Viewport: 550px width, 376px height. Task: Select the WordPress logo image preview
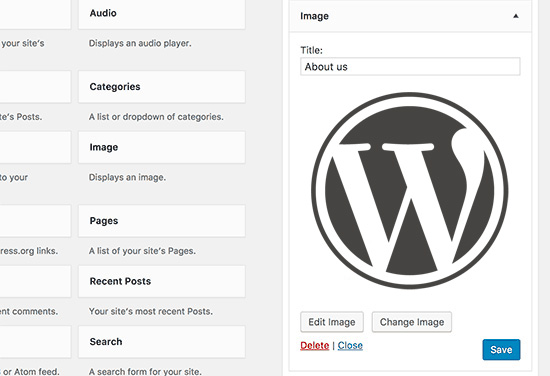[410, 190]
